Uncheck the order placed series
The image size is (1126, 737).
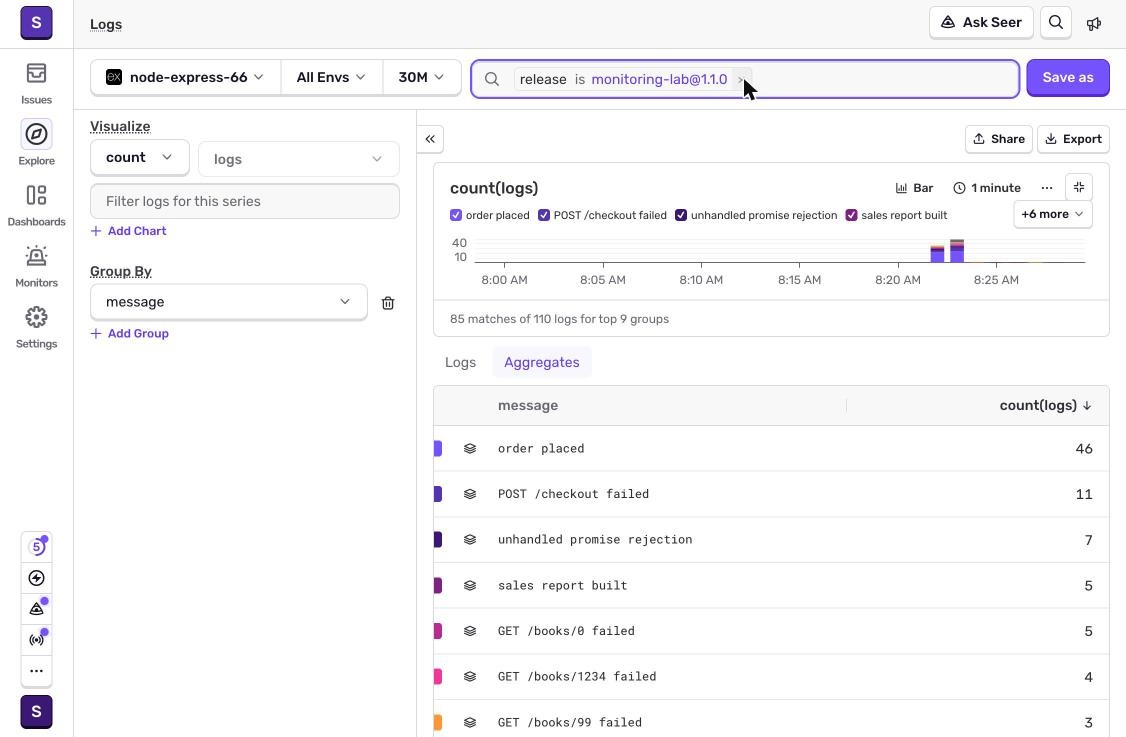455,215
